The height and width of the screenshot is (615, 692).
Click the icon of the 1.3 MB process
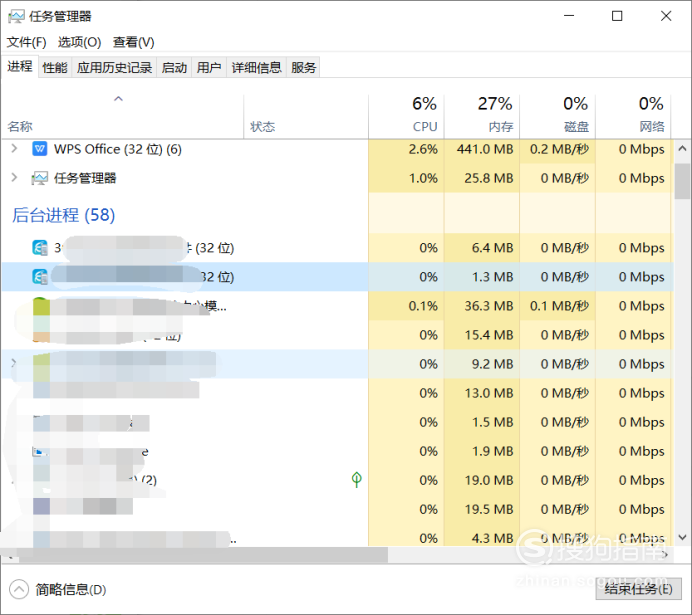40,277
